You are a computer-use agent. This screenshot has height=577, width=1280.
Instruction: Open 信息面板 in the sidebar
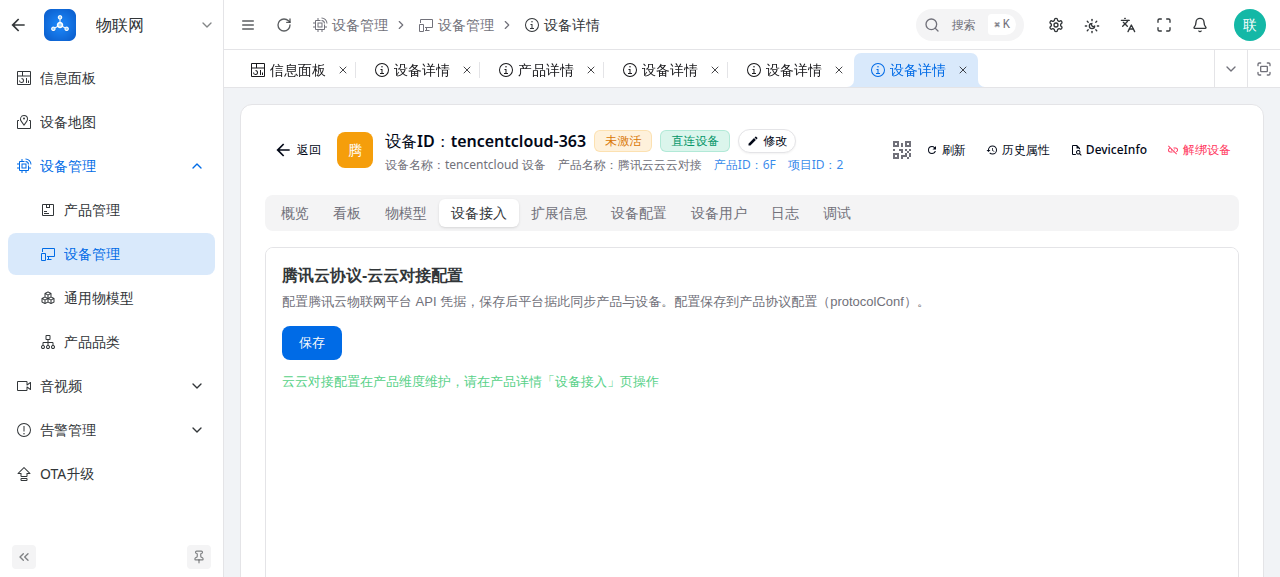pyautogui.click(x=111, y=78)
